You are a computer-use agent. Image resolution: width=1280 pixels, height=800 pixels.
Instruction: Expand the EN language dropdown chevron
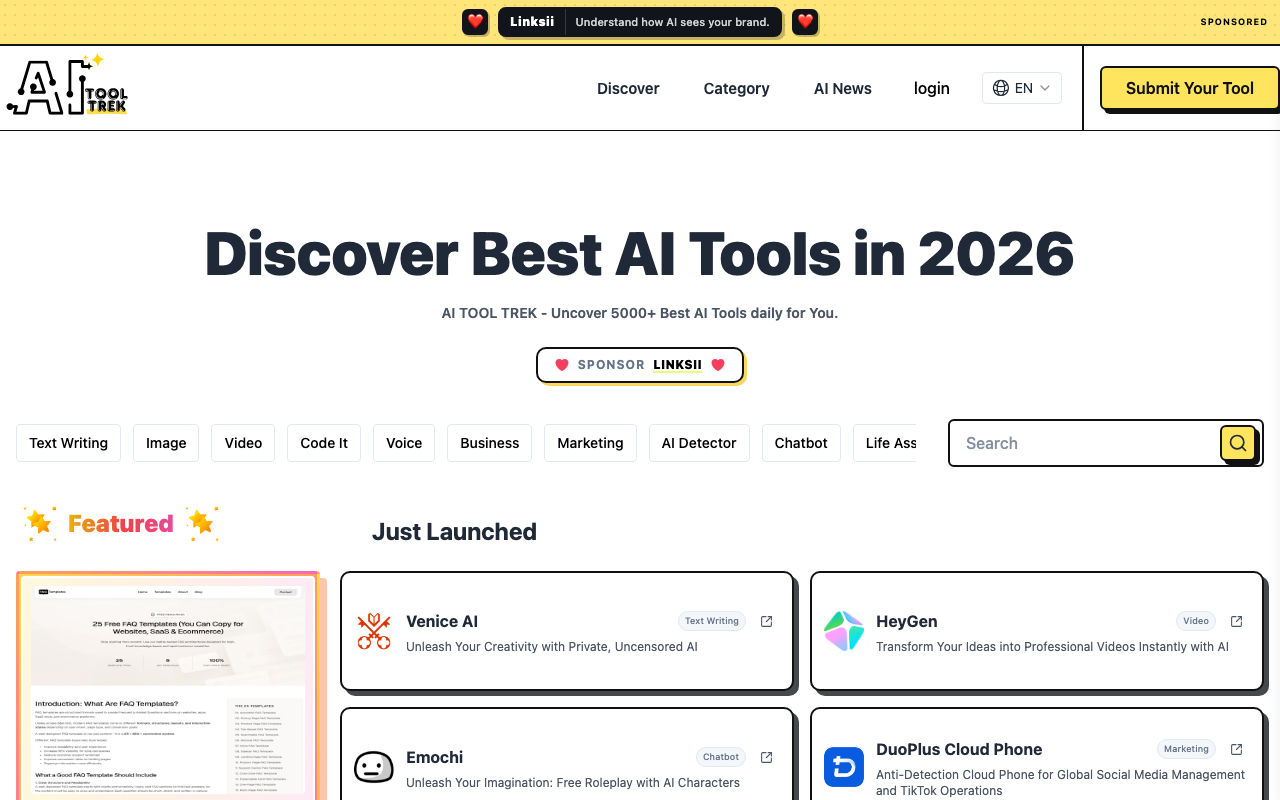tap(1045, 88)
